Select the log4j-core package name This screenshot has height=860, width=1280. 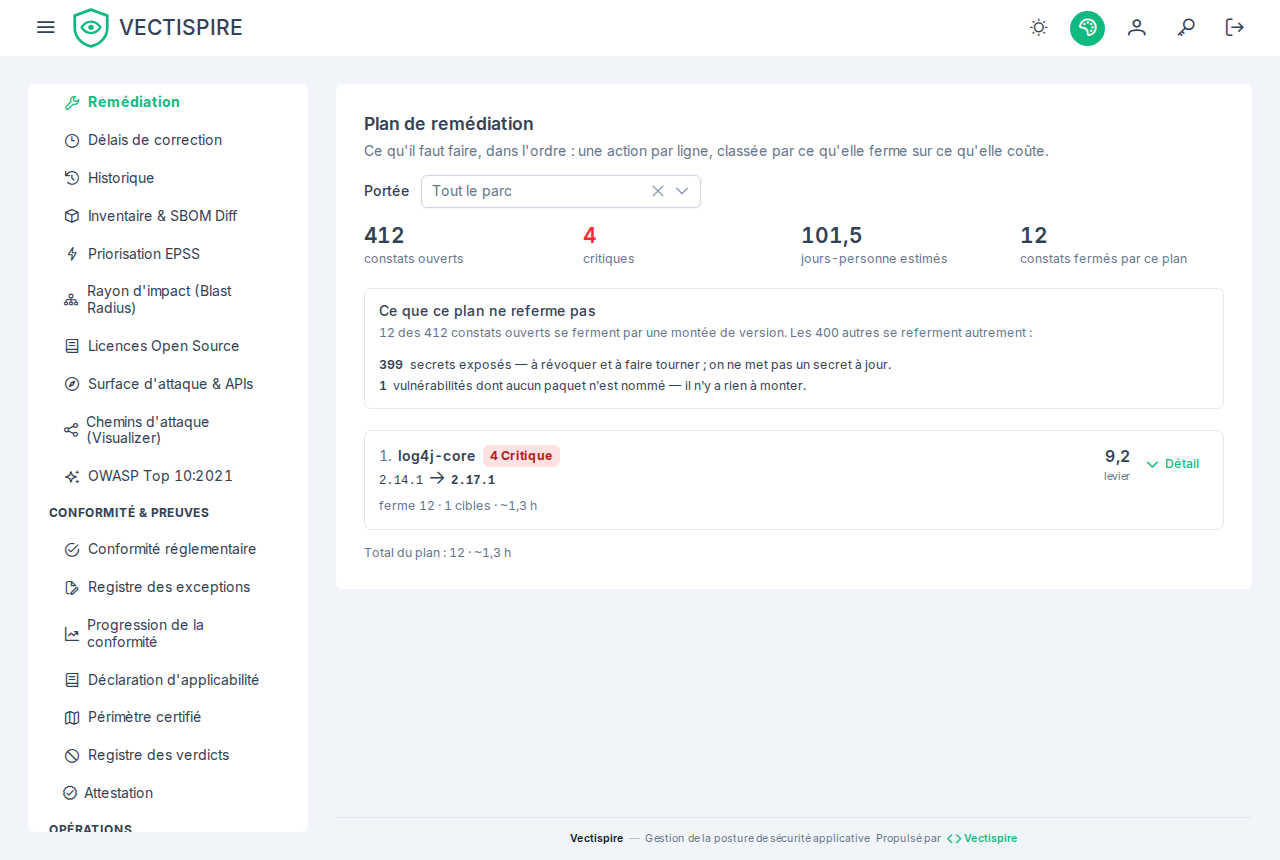click(x=436, y=456)
